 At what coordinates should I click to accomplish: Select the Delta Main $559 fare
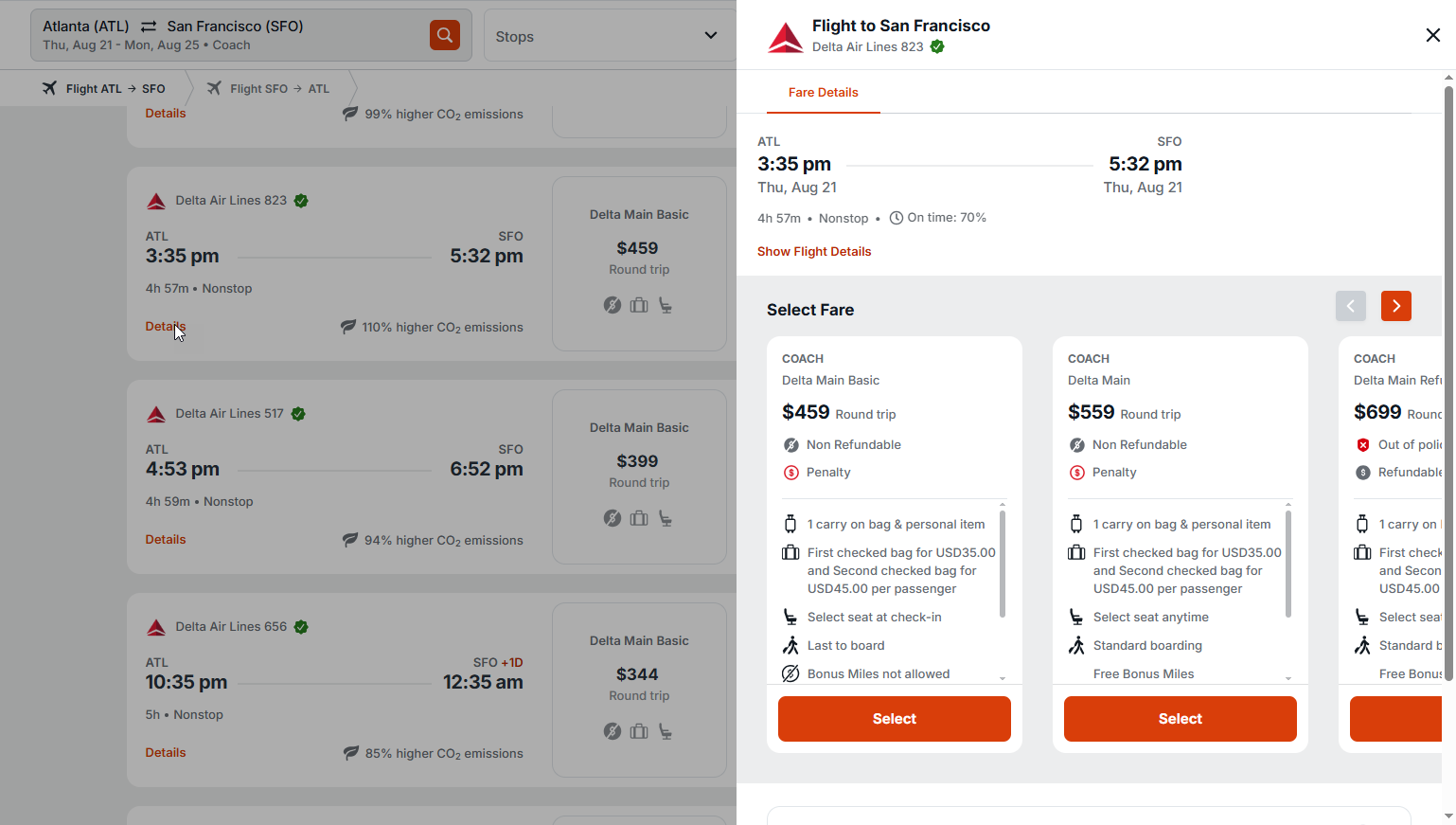point(1181,719)
